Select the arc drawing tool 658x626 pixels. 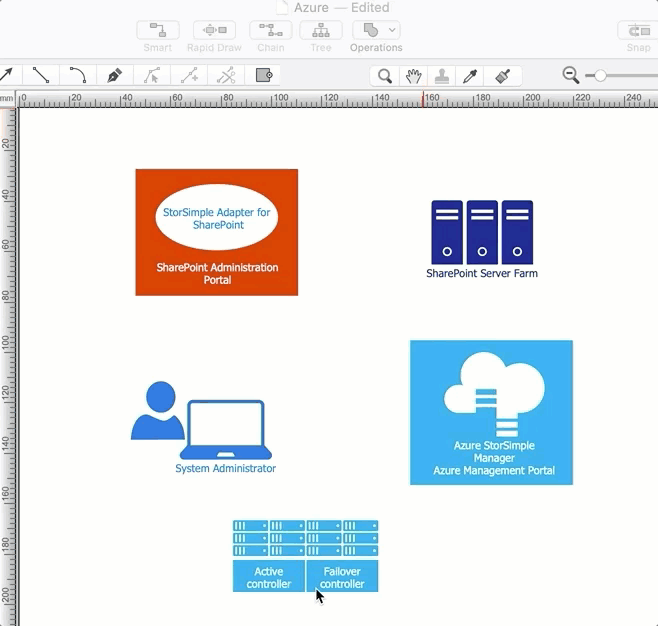[x=78, y=76]
